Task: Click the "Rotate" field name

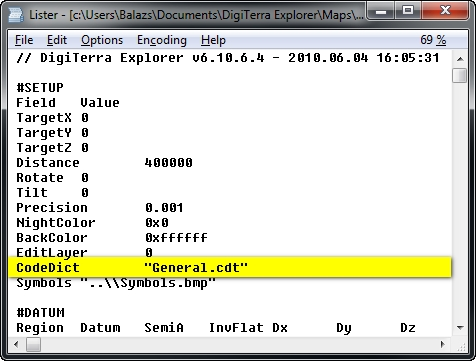Action: 40,178
